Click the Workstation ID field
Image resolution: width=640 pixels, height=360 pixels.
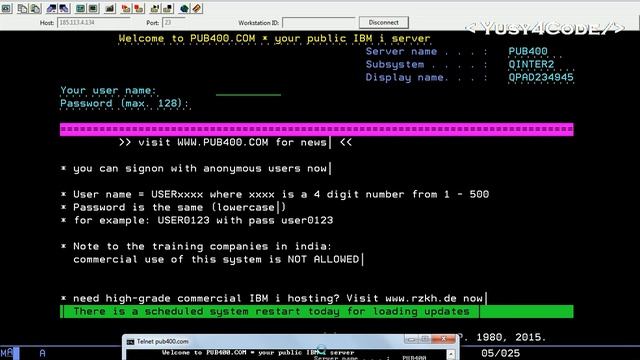point(318,22)
